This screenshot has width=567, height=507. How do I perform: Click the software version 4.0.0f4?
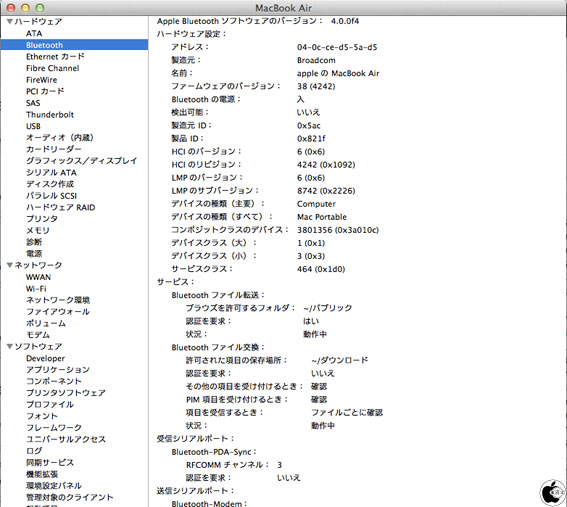tap(345, 21)
